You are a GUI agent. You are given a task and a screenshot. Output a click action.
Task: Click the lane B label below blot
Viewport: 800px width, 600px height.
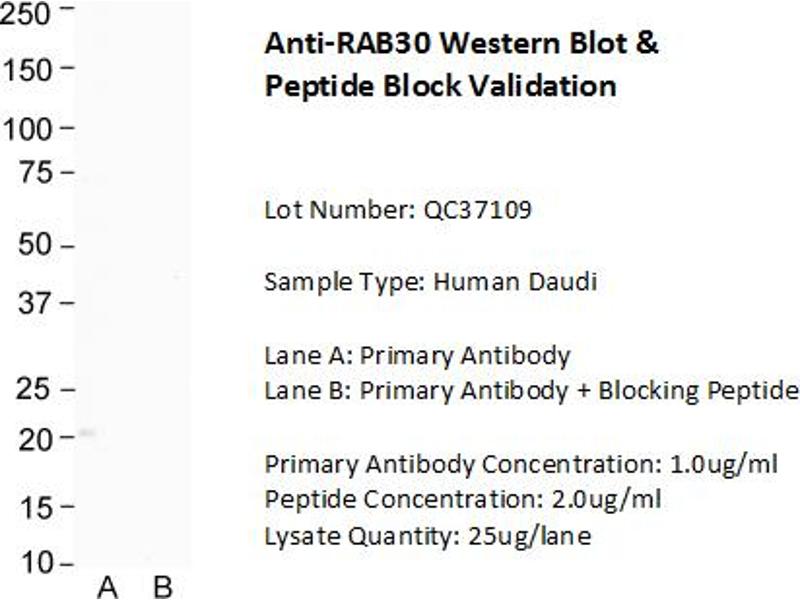[162, 587]
